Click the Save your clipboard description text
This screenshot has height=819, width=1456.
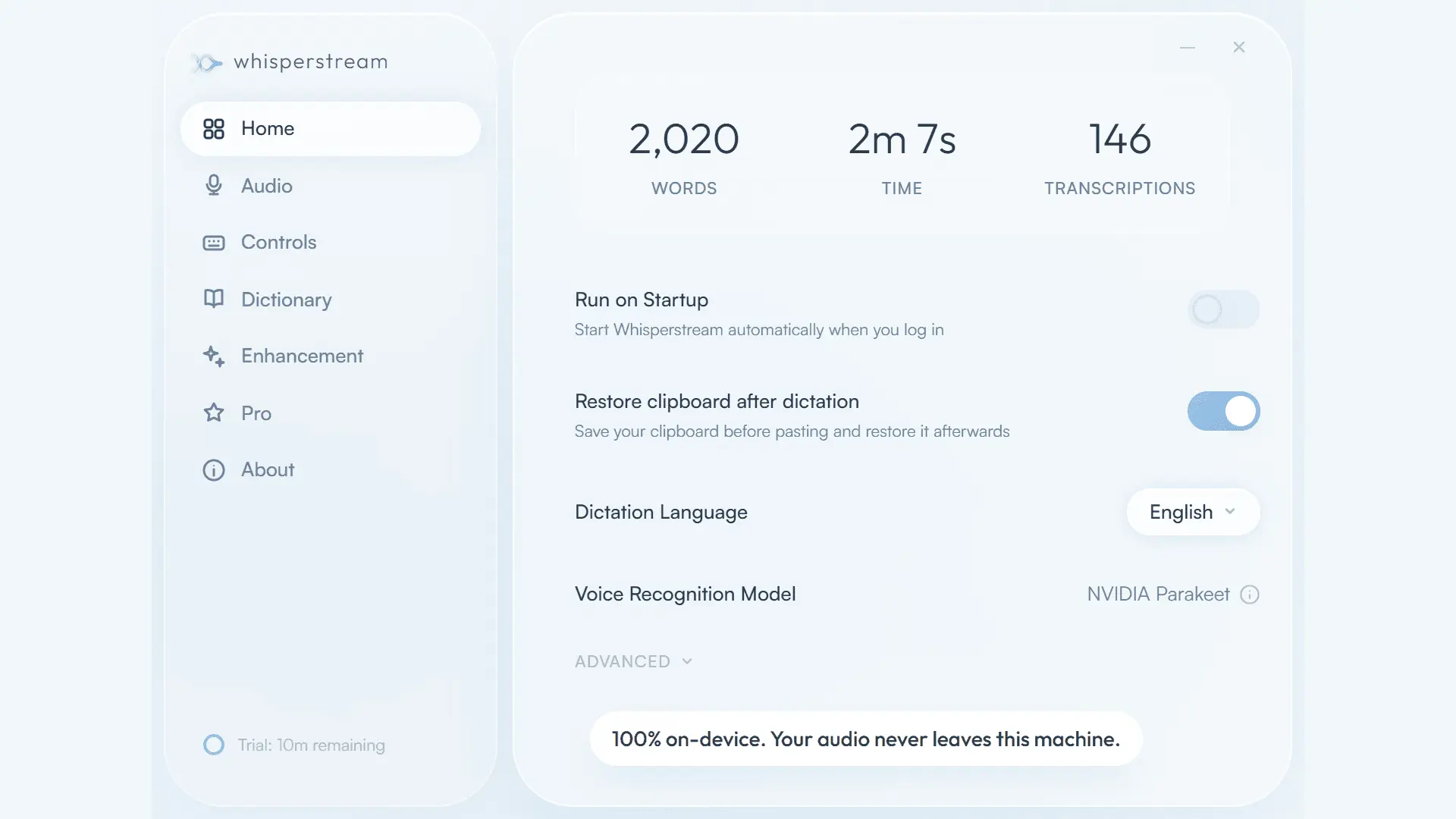coord(792,431)
